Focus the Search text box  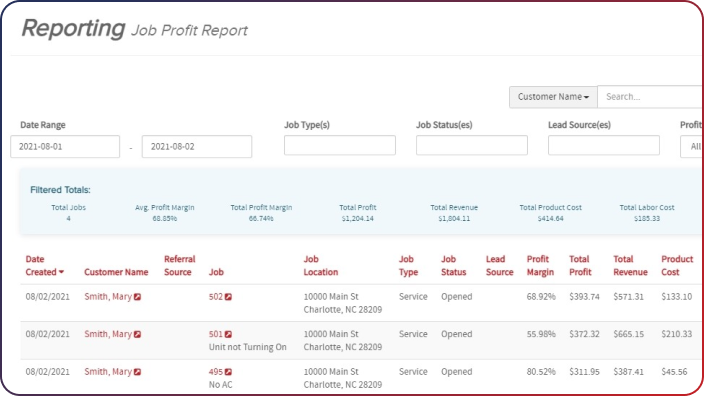point(651,97)
